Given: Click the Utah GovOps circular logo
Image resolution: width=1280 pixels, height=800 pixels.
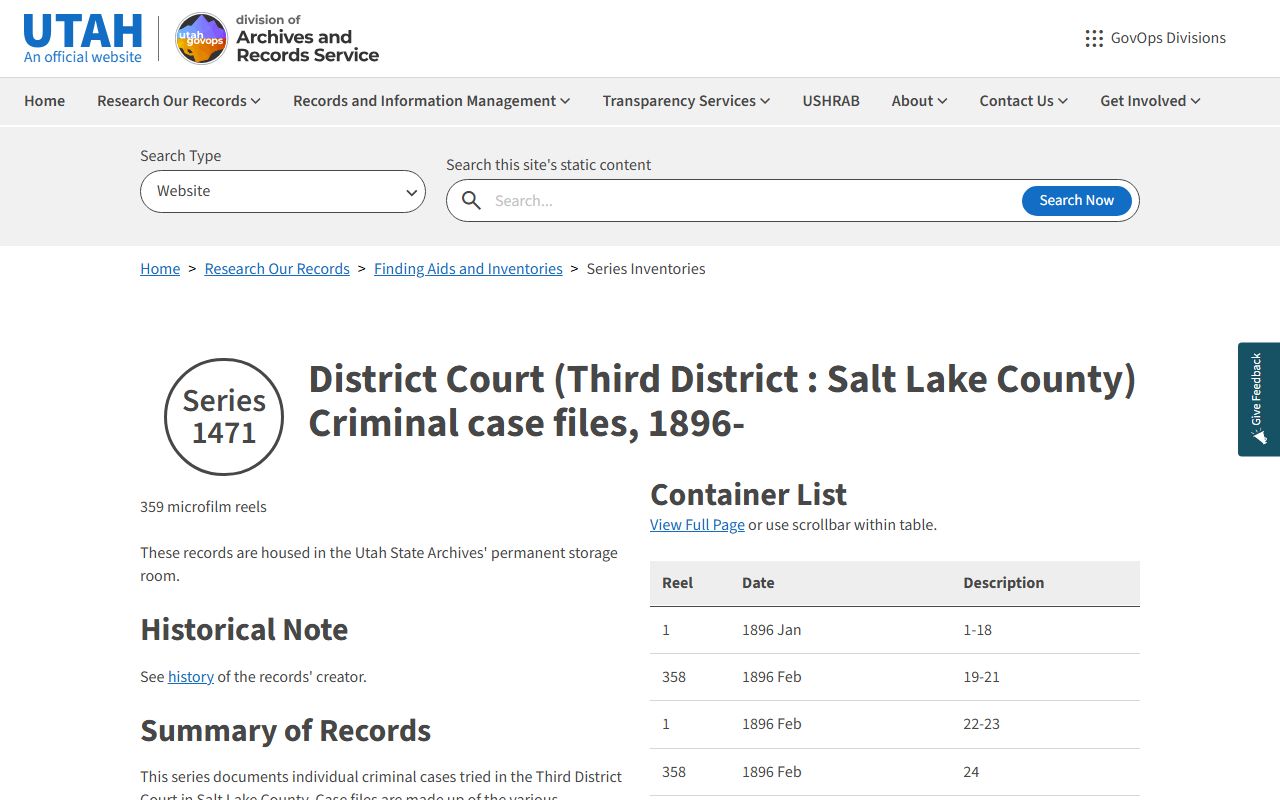Looking at the screenshot, I should [x=201, y=39].
